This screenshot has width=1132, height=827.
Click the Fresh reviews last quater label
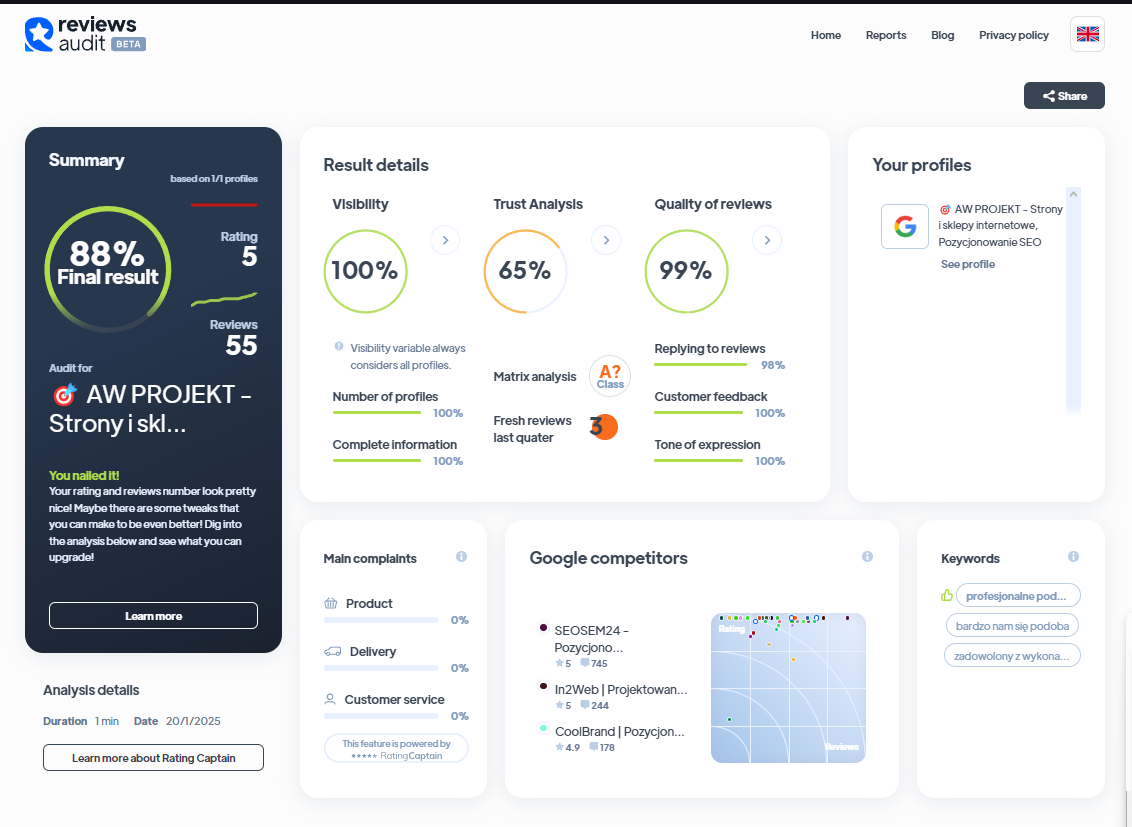tap(532, 429)
